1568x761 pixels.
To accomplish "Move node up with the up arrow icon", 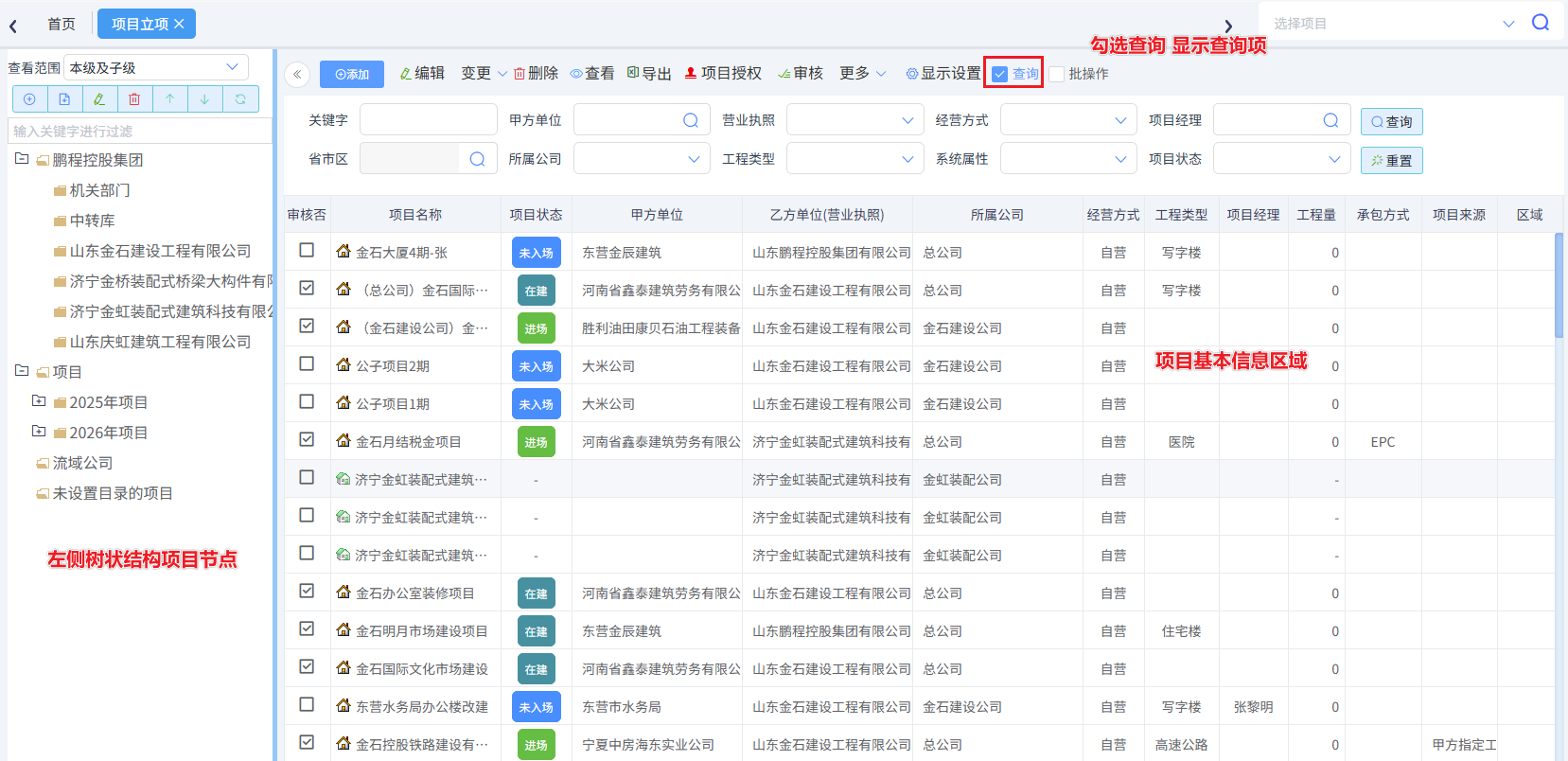I will 169,99.
